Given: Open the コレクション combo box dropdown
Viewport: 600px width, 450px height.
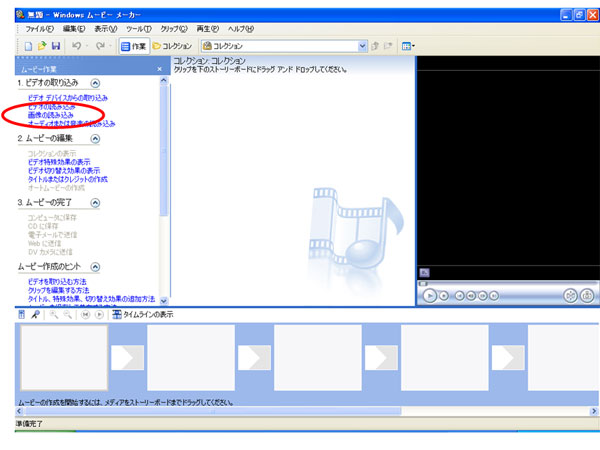Looking at the screenshot, I should [362, 46].
